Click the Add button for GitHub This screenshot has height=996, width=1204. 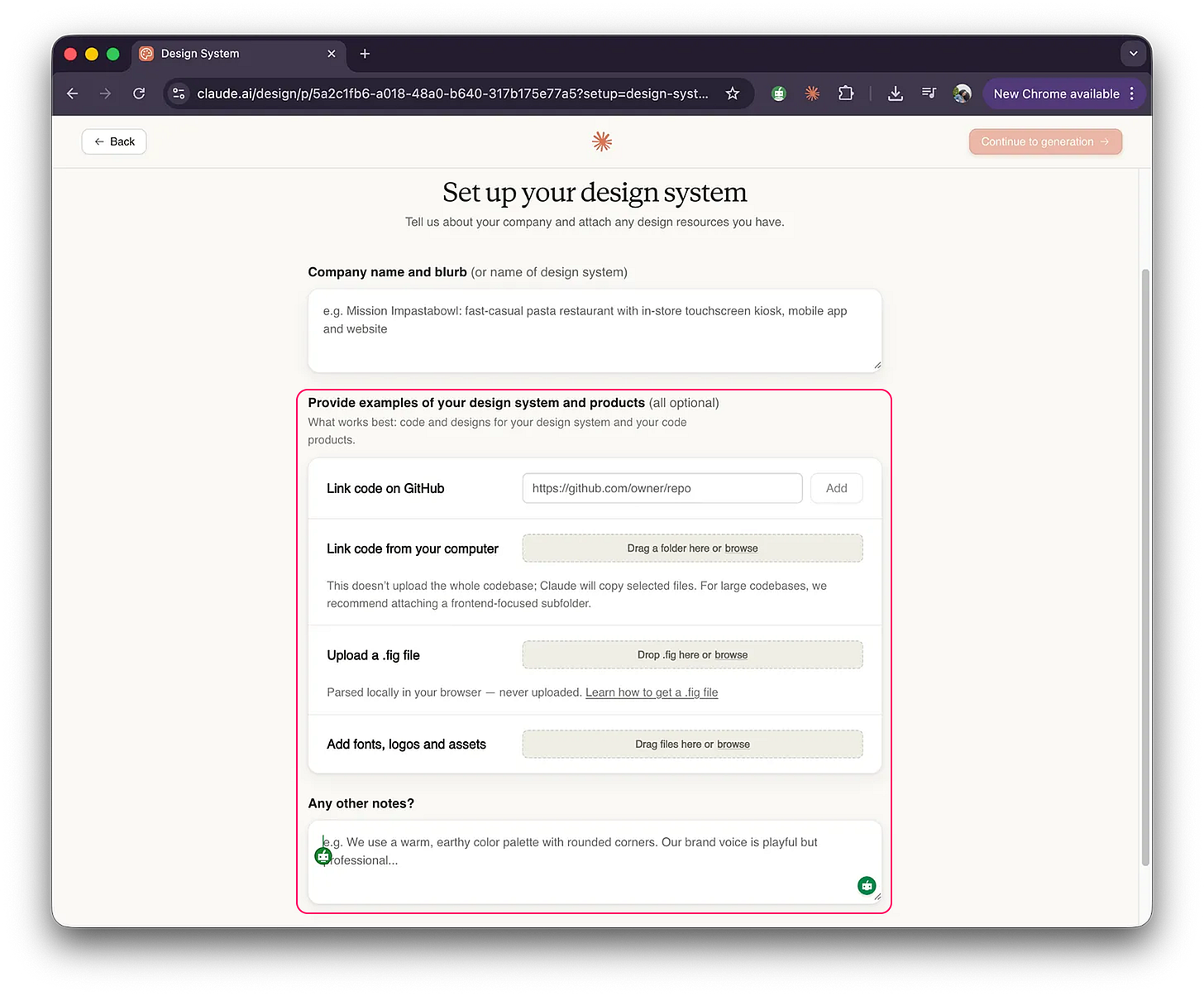tap(836, 488)
